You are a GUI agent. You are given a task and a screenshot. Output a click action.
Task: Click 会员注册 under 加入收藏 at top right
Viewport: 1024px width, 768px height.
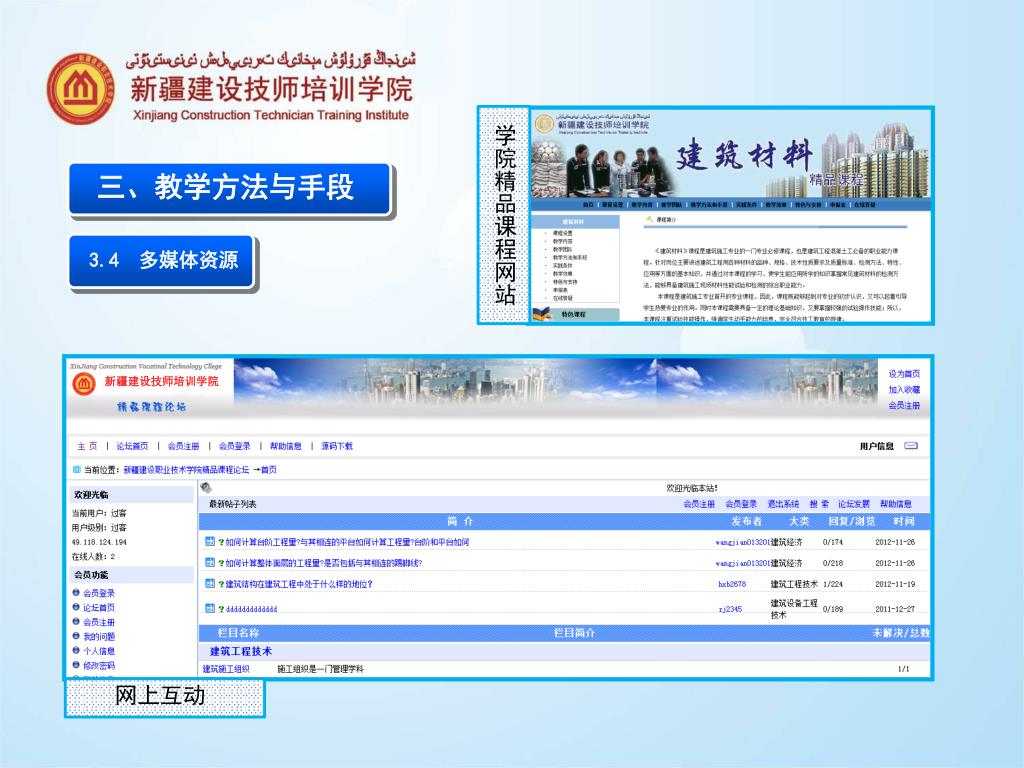(x=904, y=405)
